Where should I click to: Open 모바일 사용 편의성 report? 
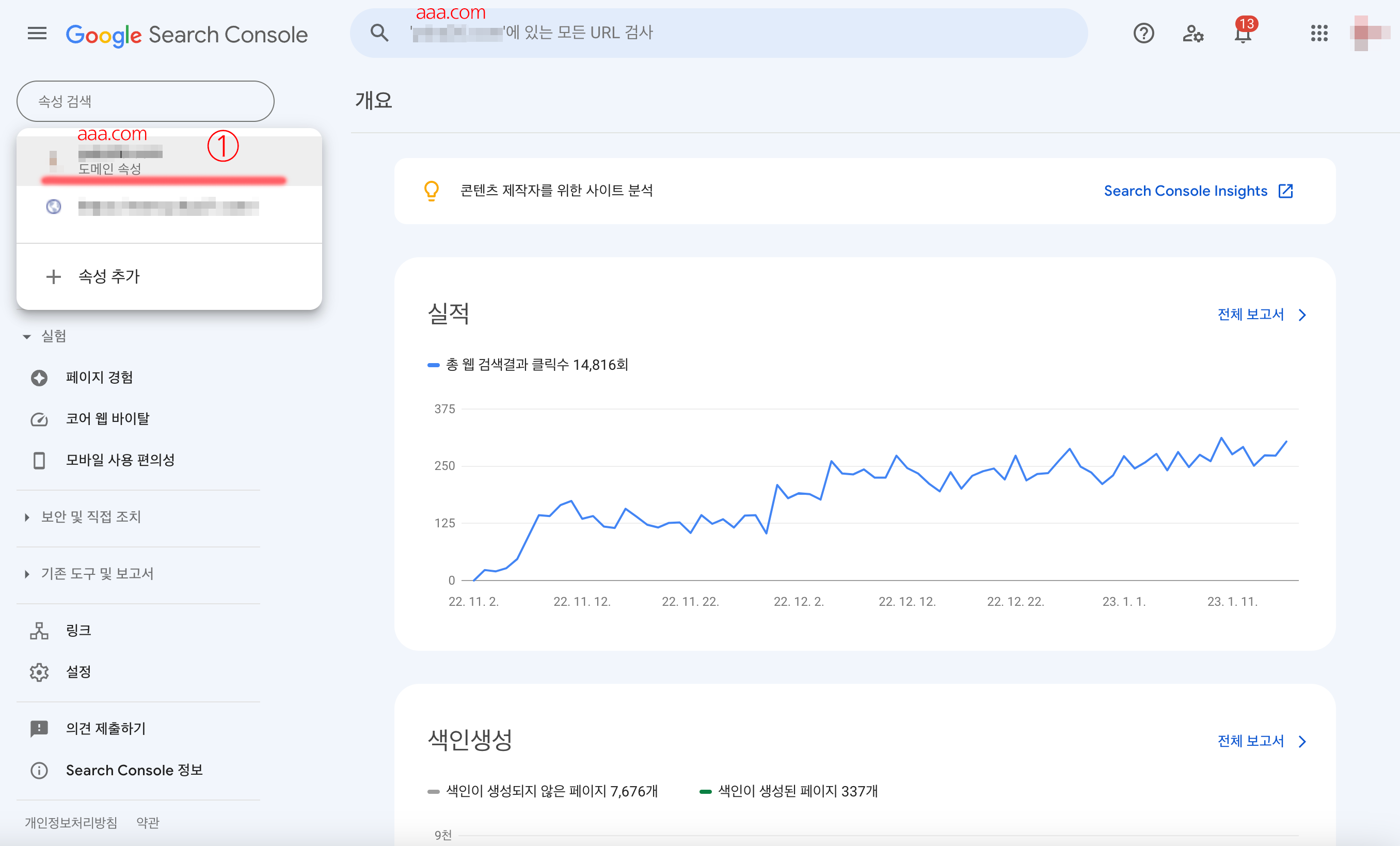click(x=120, y=460)
